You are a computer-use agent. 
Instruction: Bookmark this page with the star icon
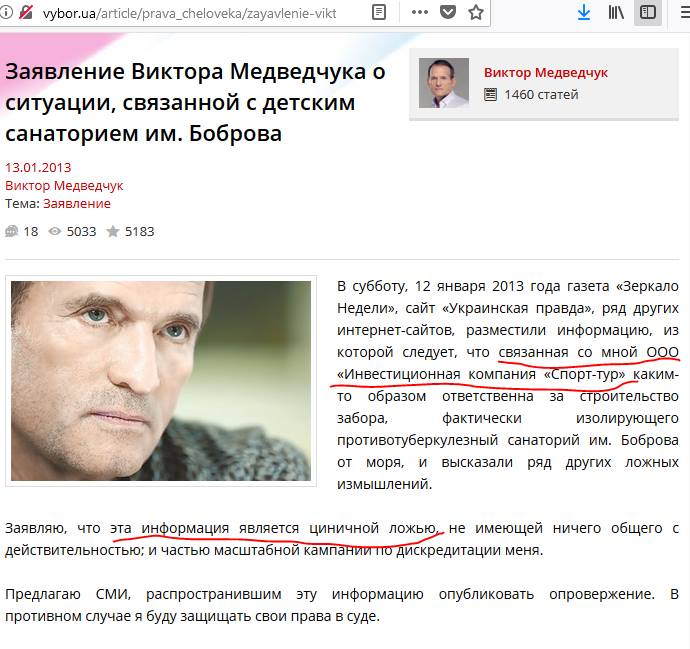click(x=476, y=12)
